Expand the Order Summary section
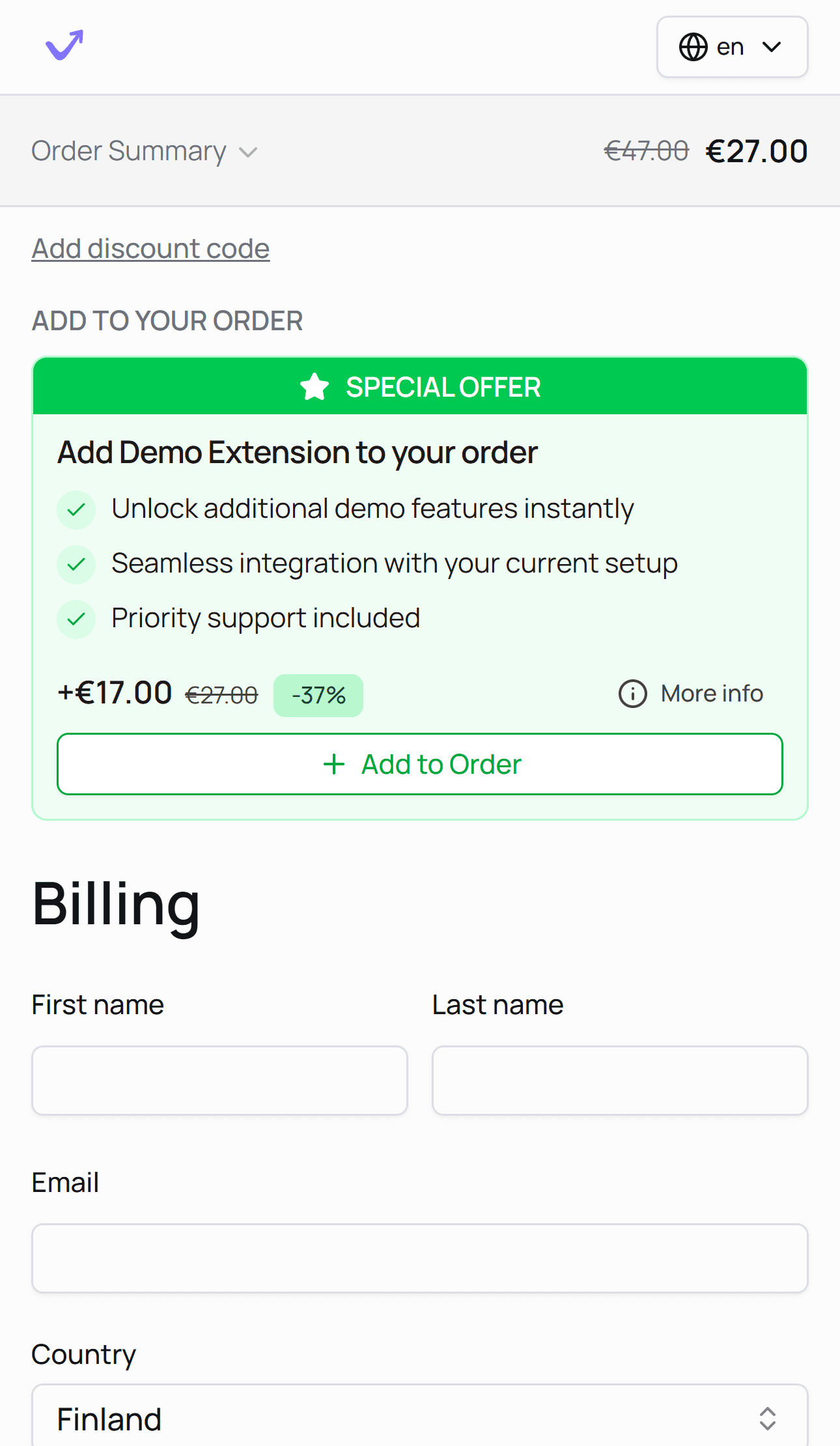 tap(145, 151)
